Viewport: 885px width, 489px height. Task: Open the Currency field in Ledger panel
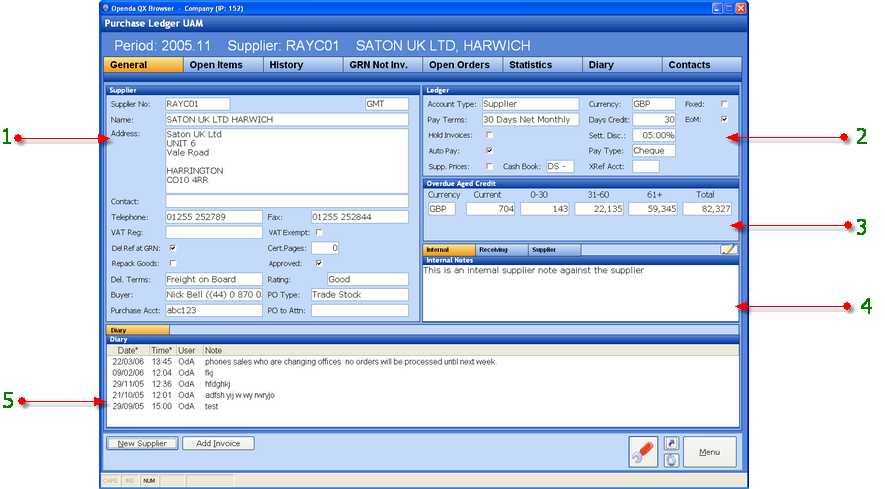[x=654, y=104]
